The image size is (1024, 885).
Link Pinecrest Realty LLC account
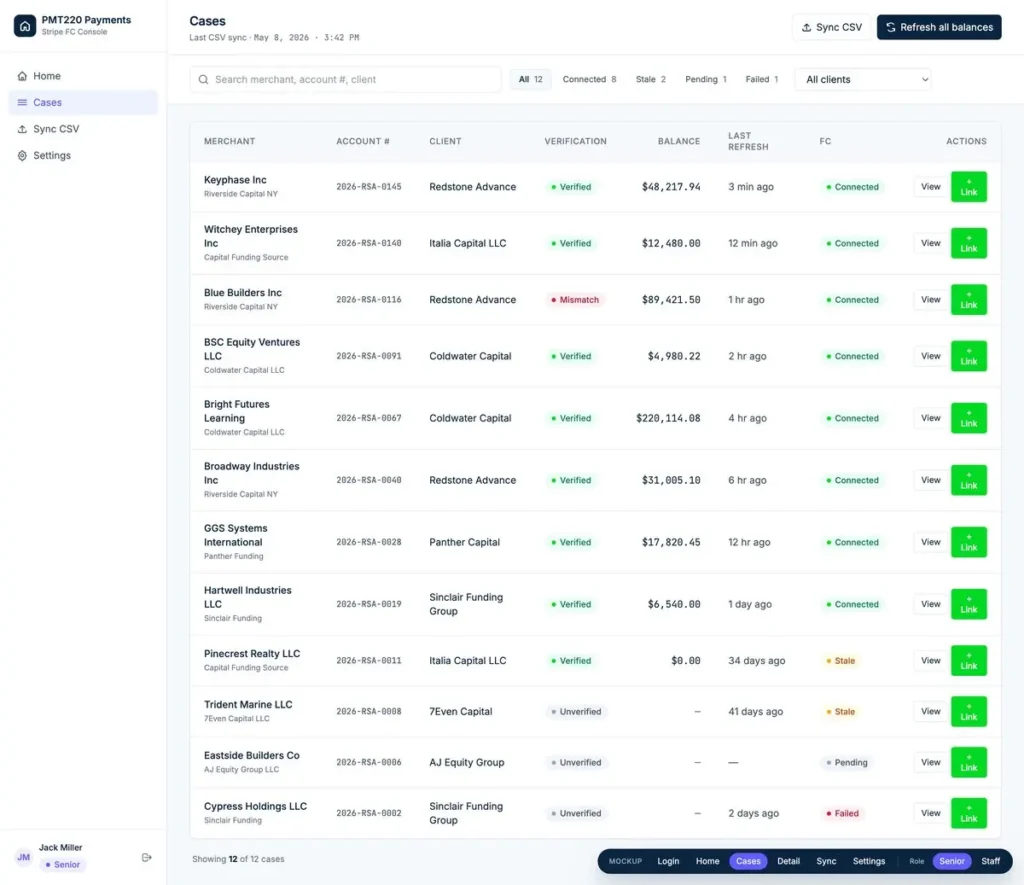point(968,660)
